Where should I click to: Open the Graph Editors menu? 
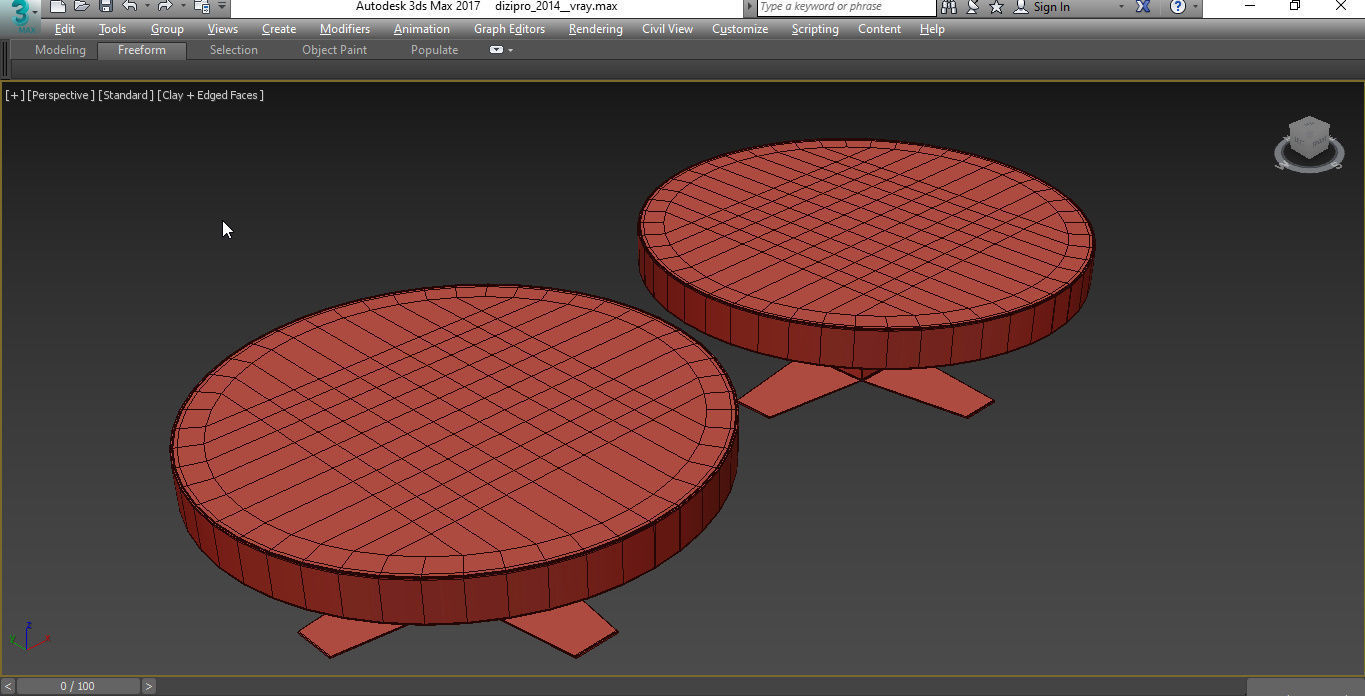point(509,29)
